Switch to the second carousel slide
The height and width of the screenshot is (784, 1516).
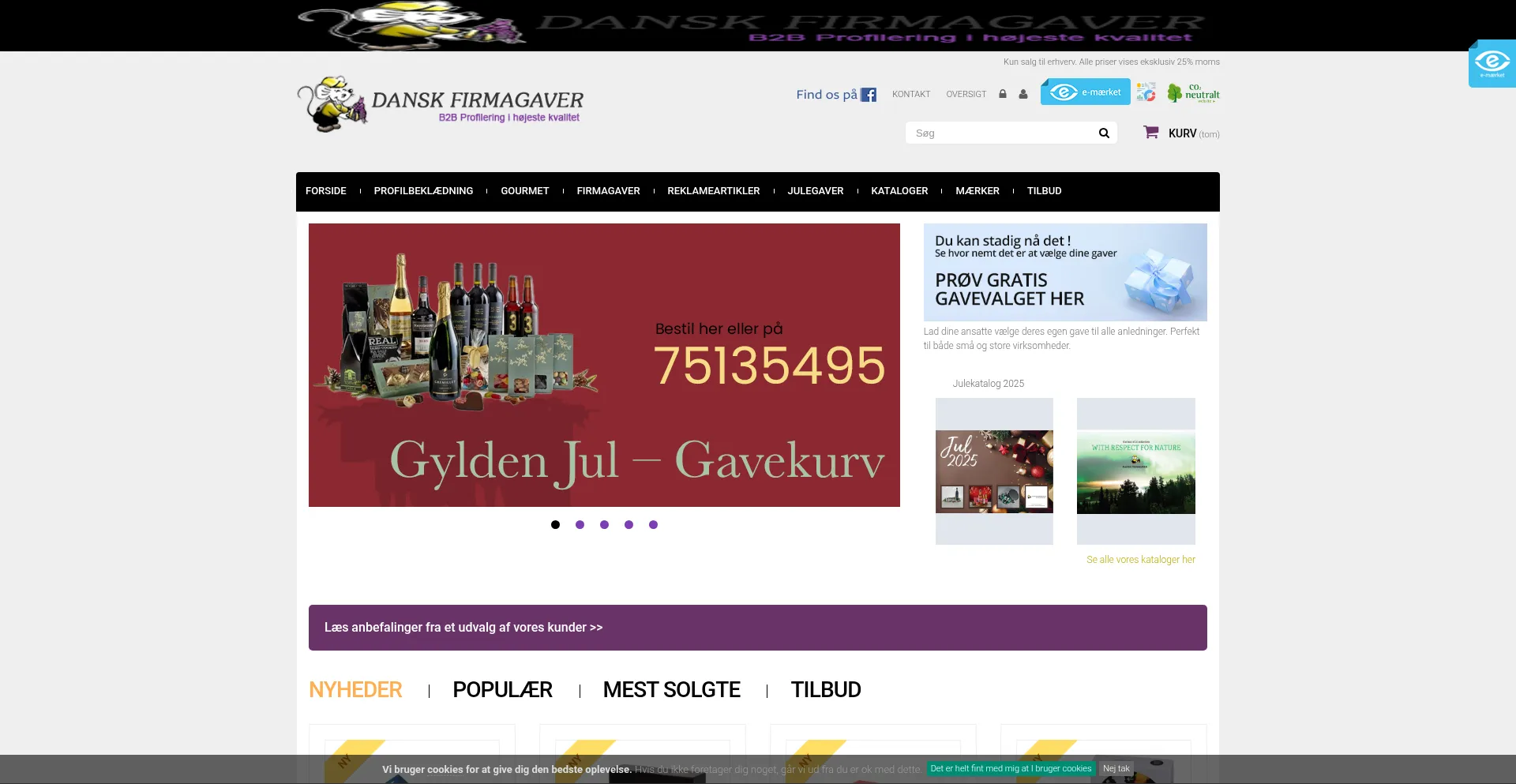point(580,525)
